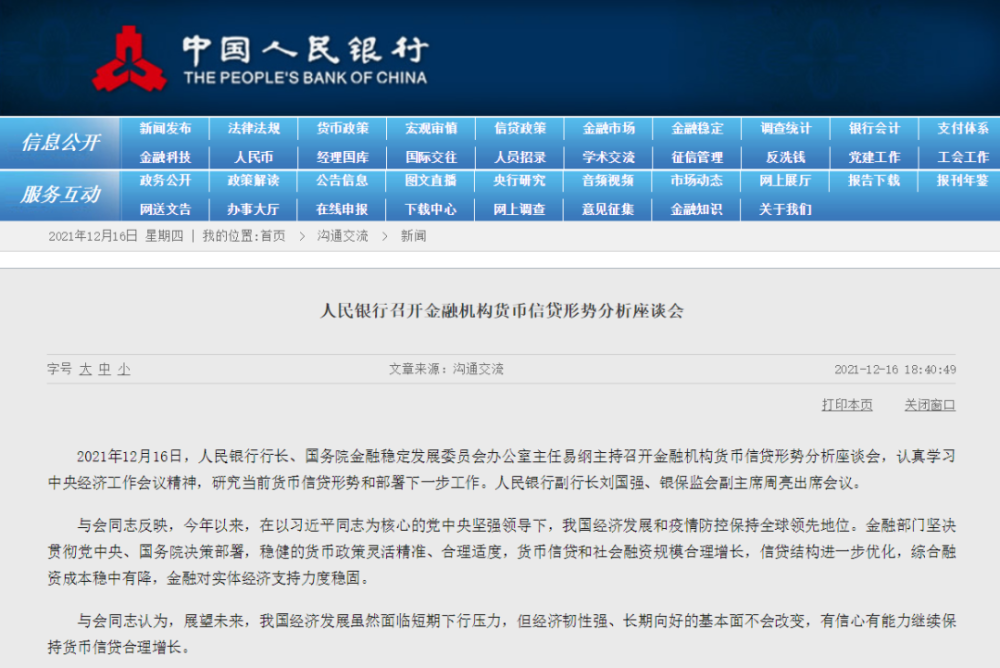
Task: Open 网上调查 menu item
Action: [x=520, y=209]
